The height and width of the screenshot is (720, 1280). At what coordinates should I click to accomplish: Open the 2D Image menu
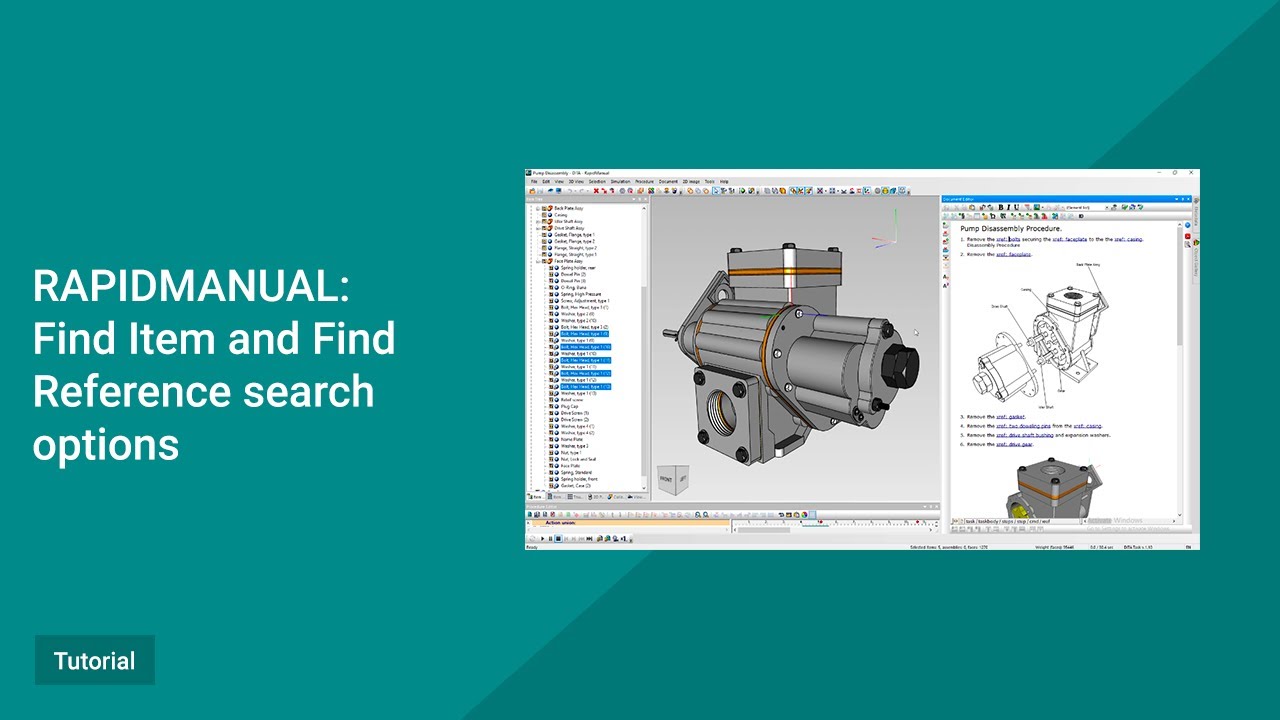pyautogui.click(x=691, y=181)
